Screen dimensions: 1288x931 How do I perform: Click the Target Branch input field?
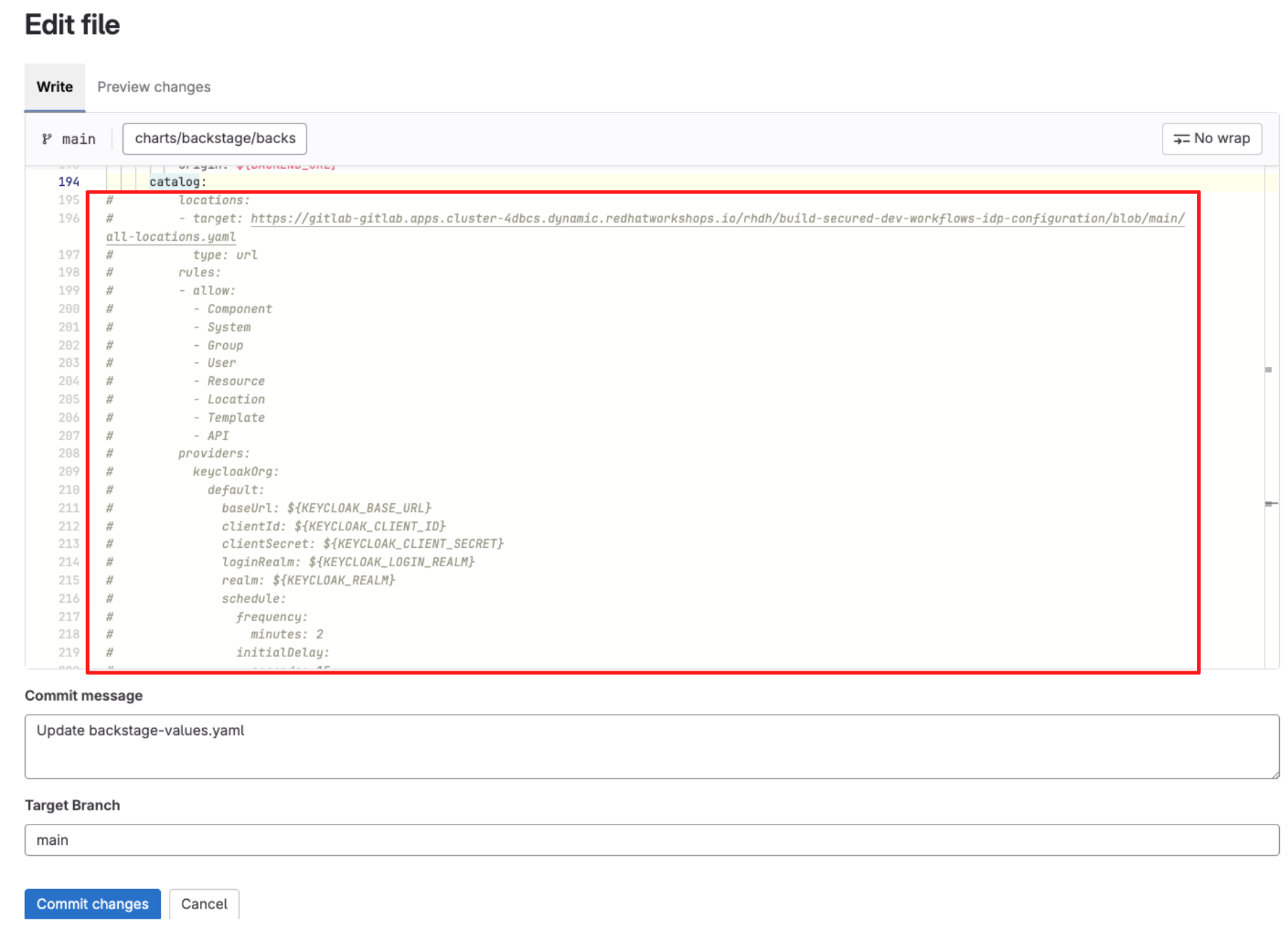click(x=651, y=839)
